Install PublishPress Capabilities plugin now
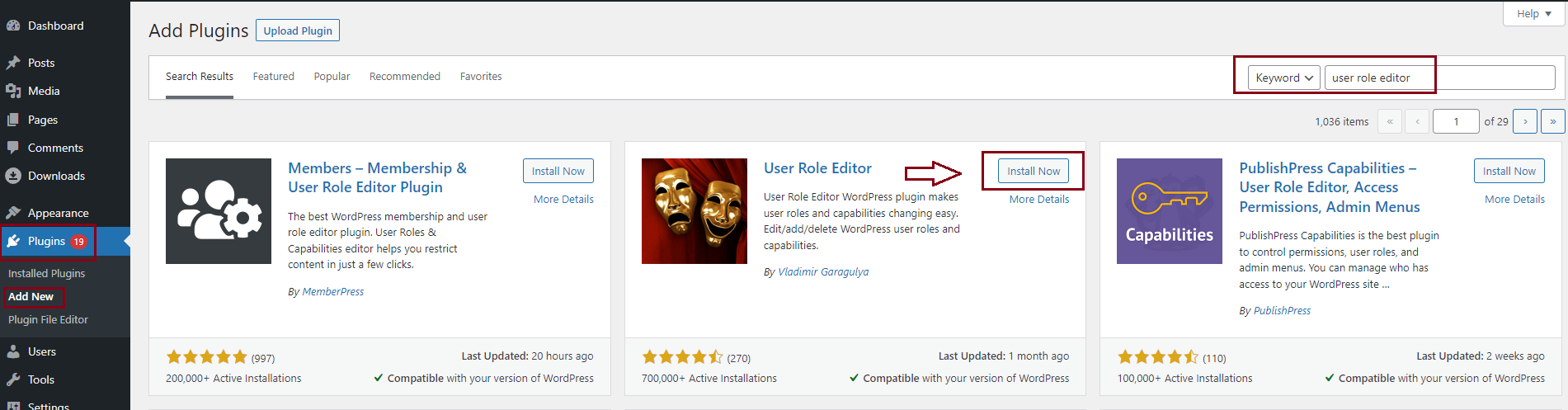This screenshot has width=1568, height=410. 1509,171
